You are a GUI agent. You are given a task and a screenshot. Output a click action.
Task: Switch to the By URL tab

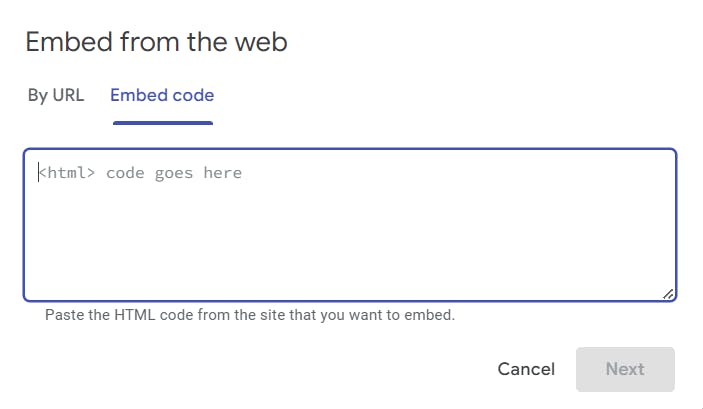(56, 96)
